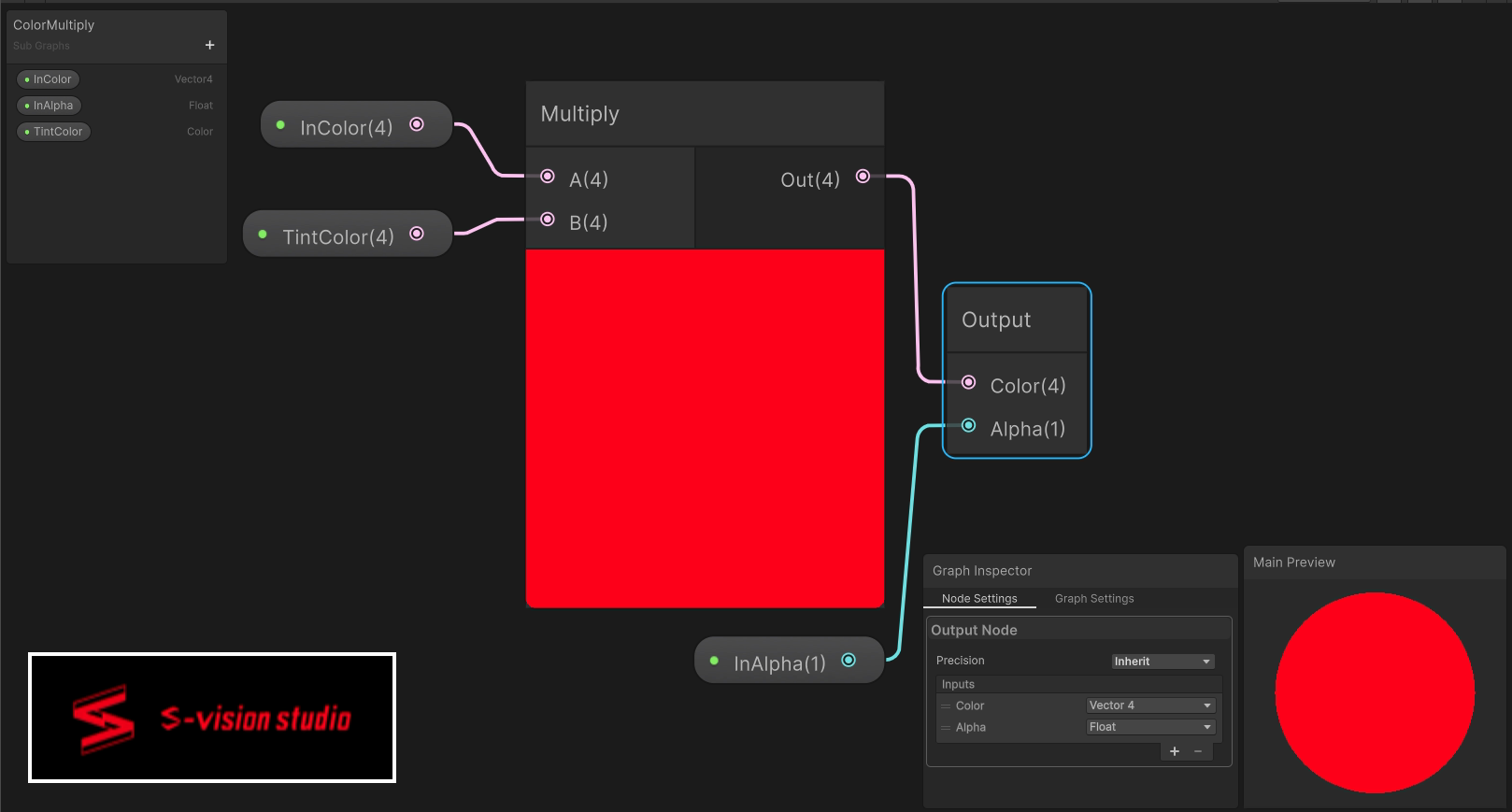Click the Multiply node Out(4) output port
This screenshot has height=812, width=1512.
pyautogui.click(x=863, y=176)
